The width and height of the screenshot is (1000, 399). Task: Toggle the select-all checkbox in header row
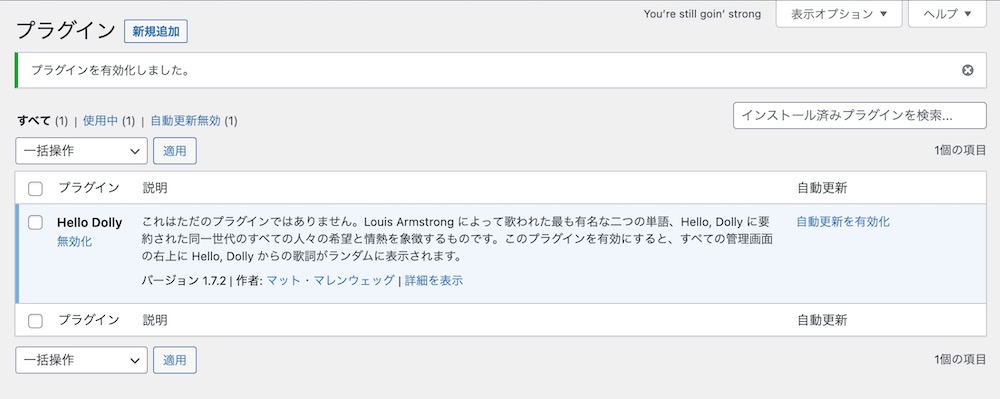pyautogui.click(x=36, y=188)
